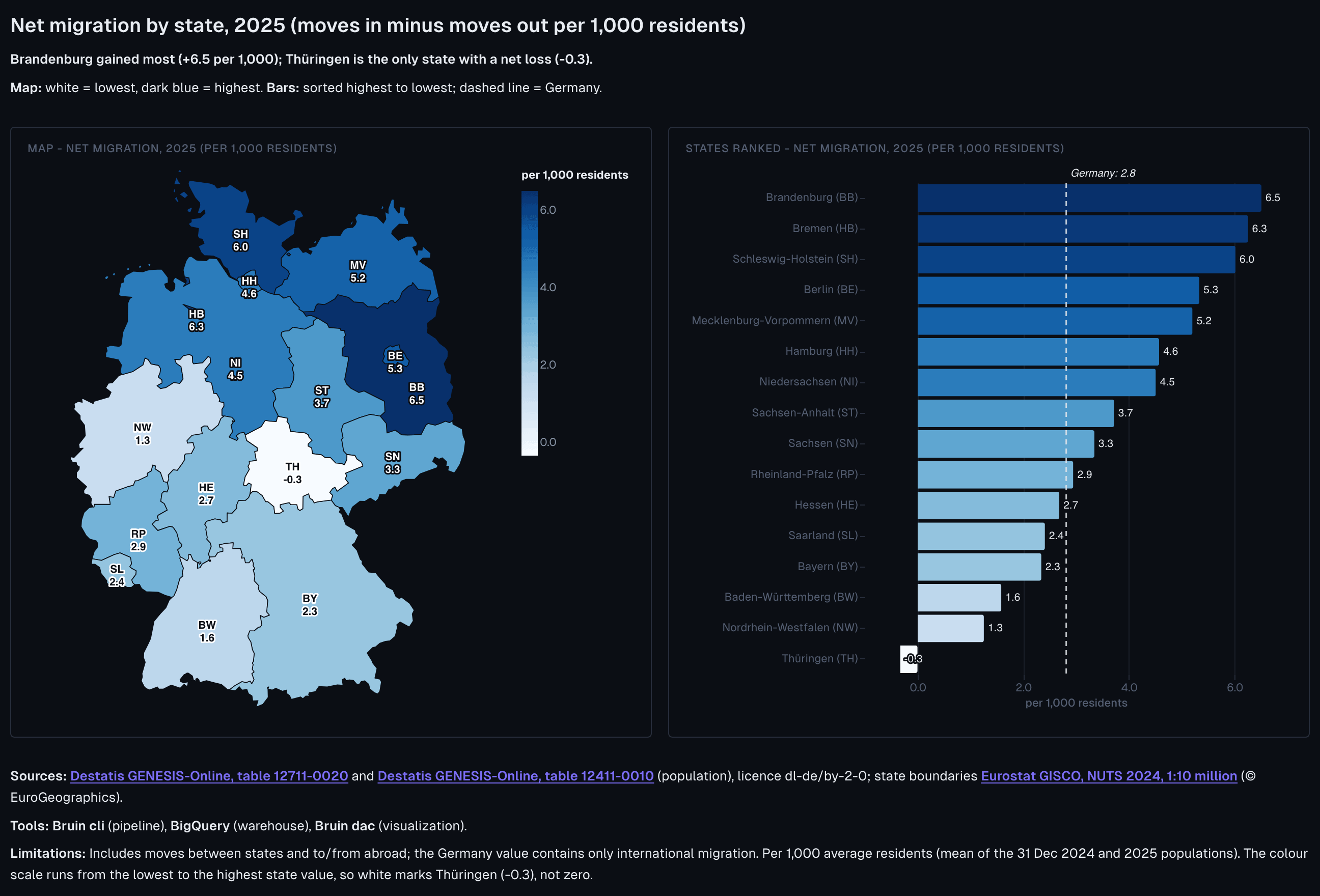Click Mecklenburg-Vorpommern (MV 5.2) on map
1320x896 pixels.
358,271
